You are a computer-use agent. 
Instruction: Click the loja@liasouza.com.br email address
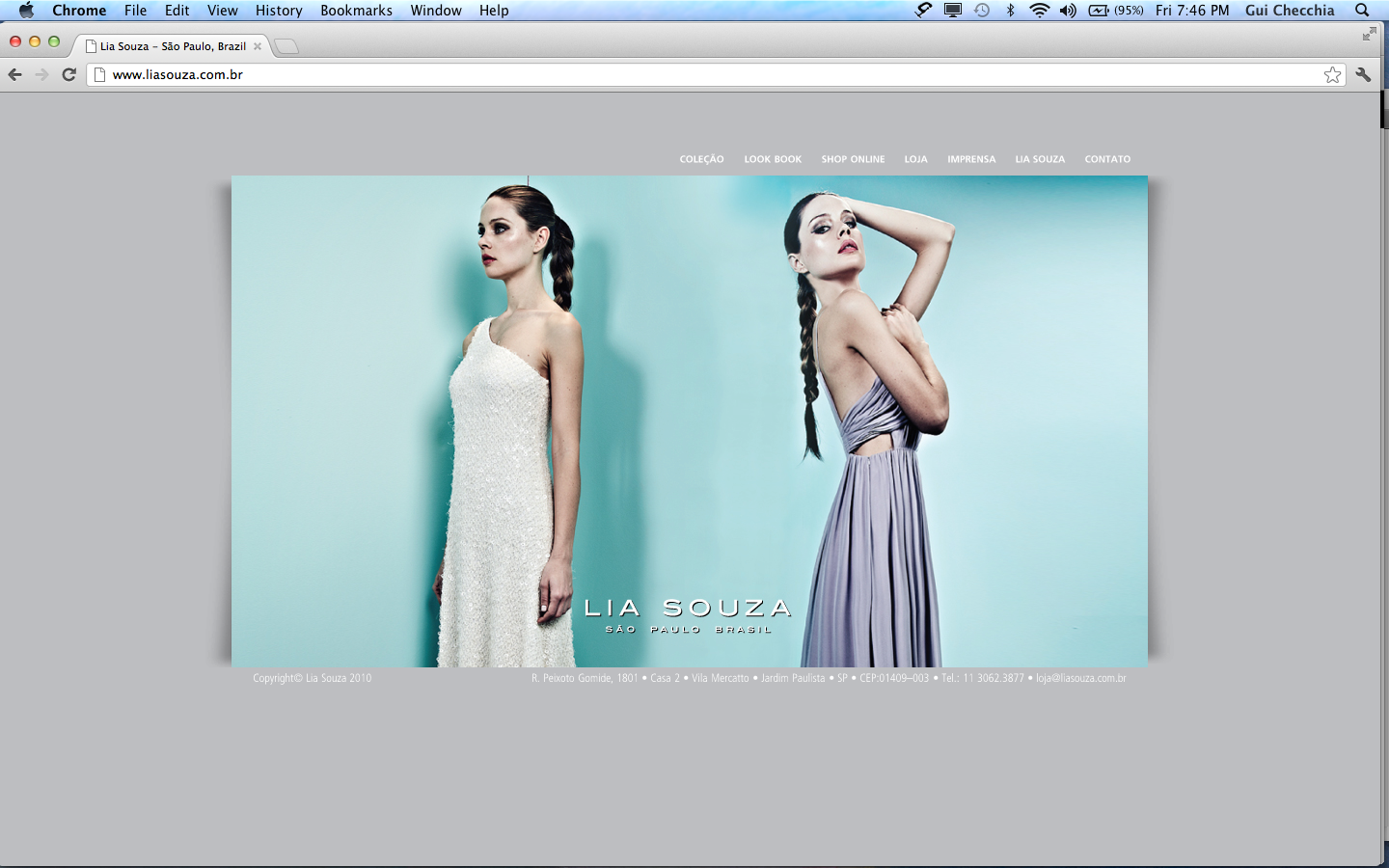(x=1081, y=678)
